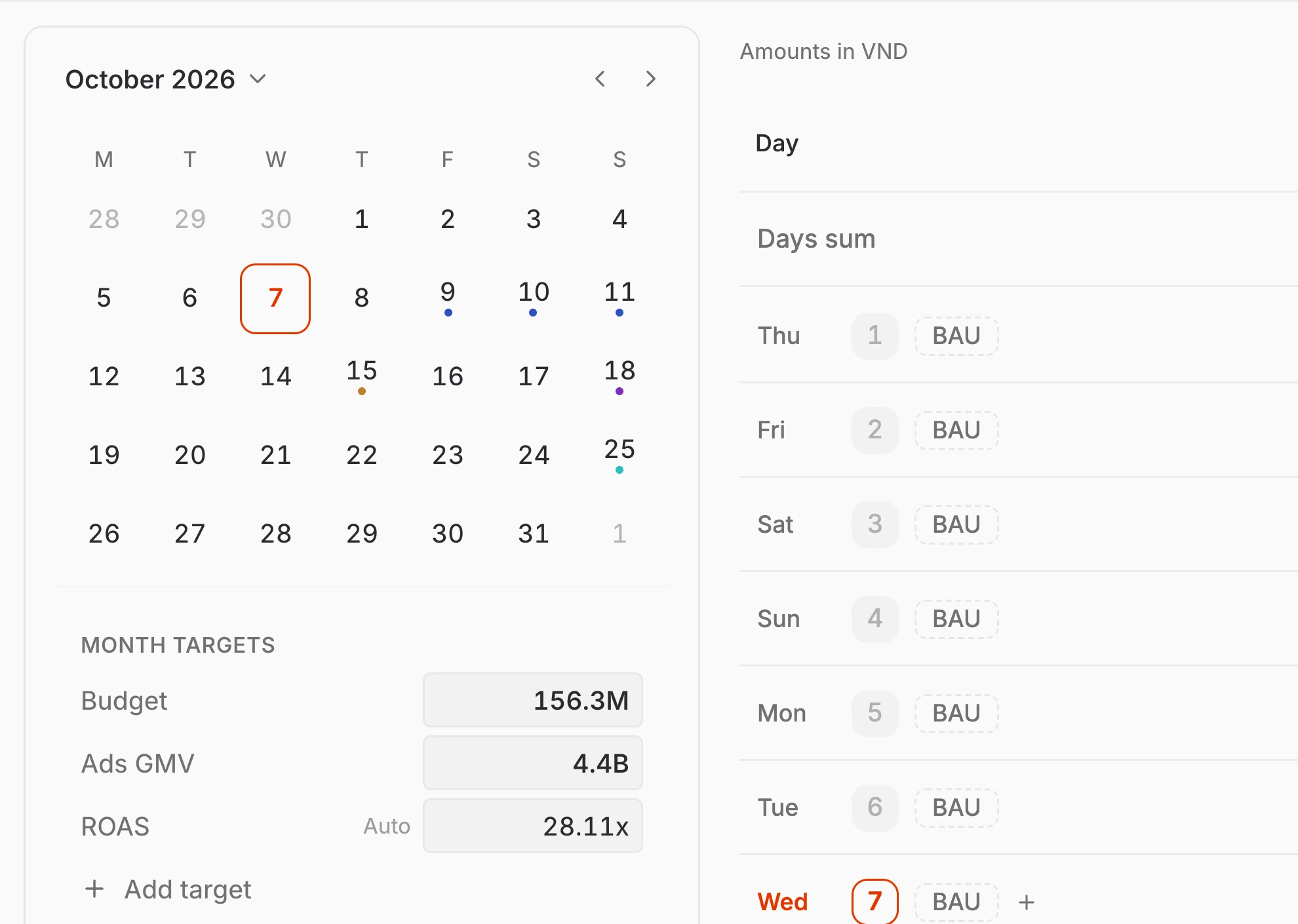Click the BAU tag on Thu row
1298x924 pixels.
[x=956, y=336]
